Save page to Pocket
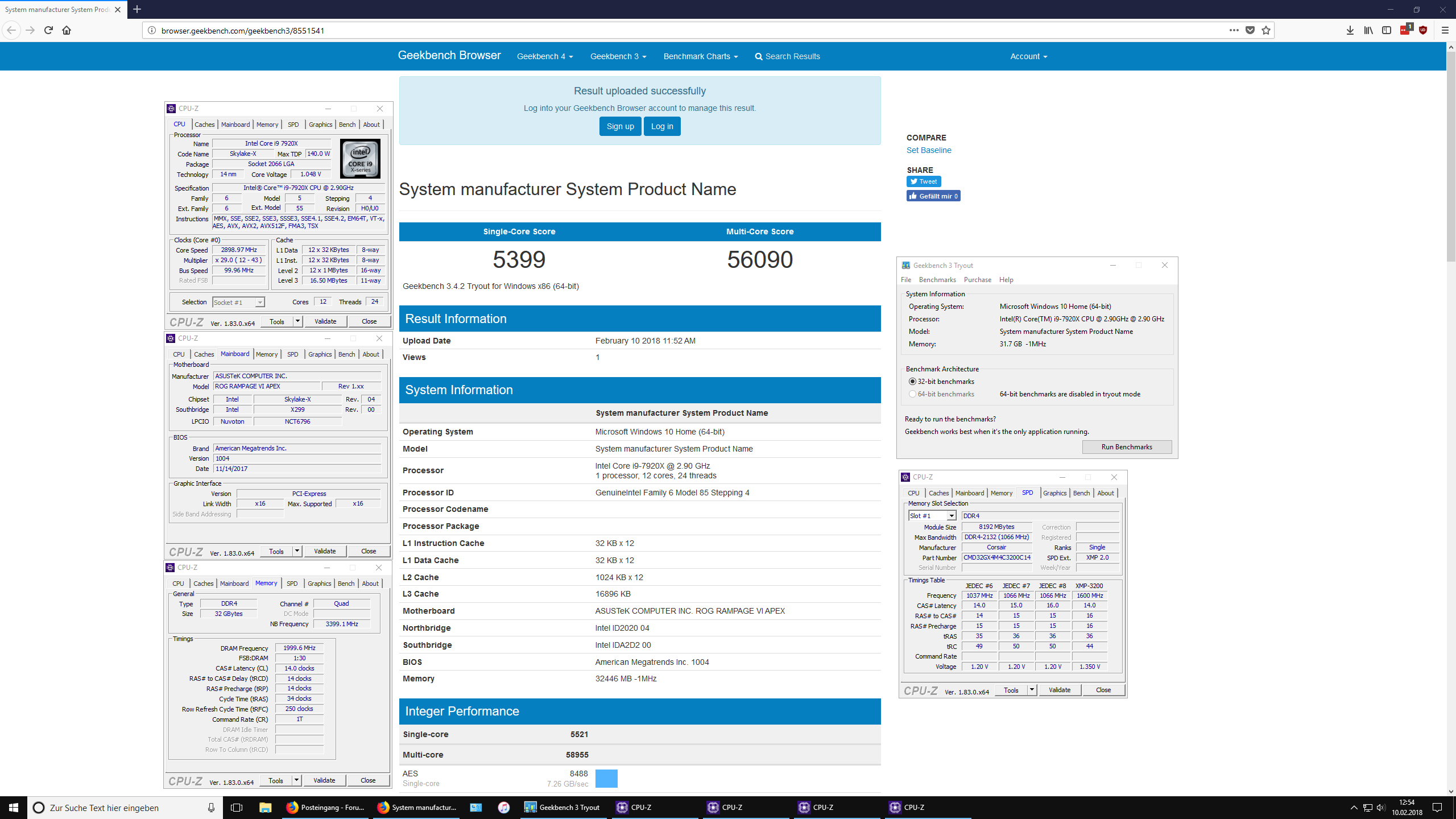Viewport: 1456px width, 819px height. tap(1250, 30)
